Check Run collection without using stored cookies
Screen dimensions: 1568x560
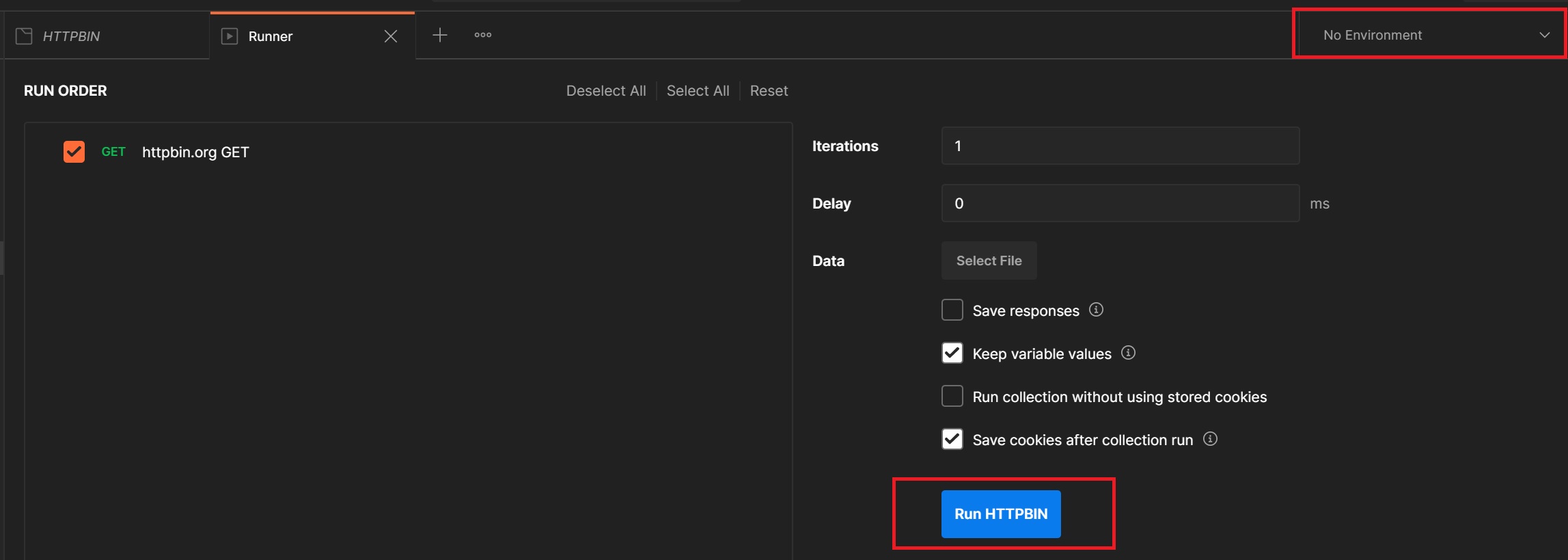pyautogui.click(x=952, y=397)
